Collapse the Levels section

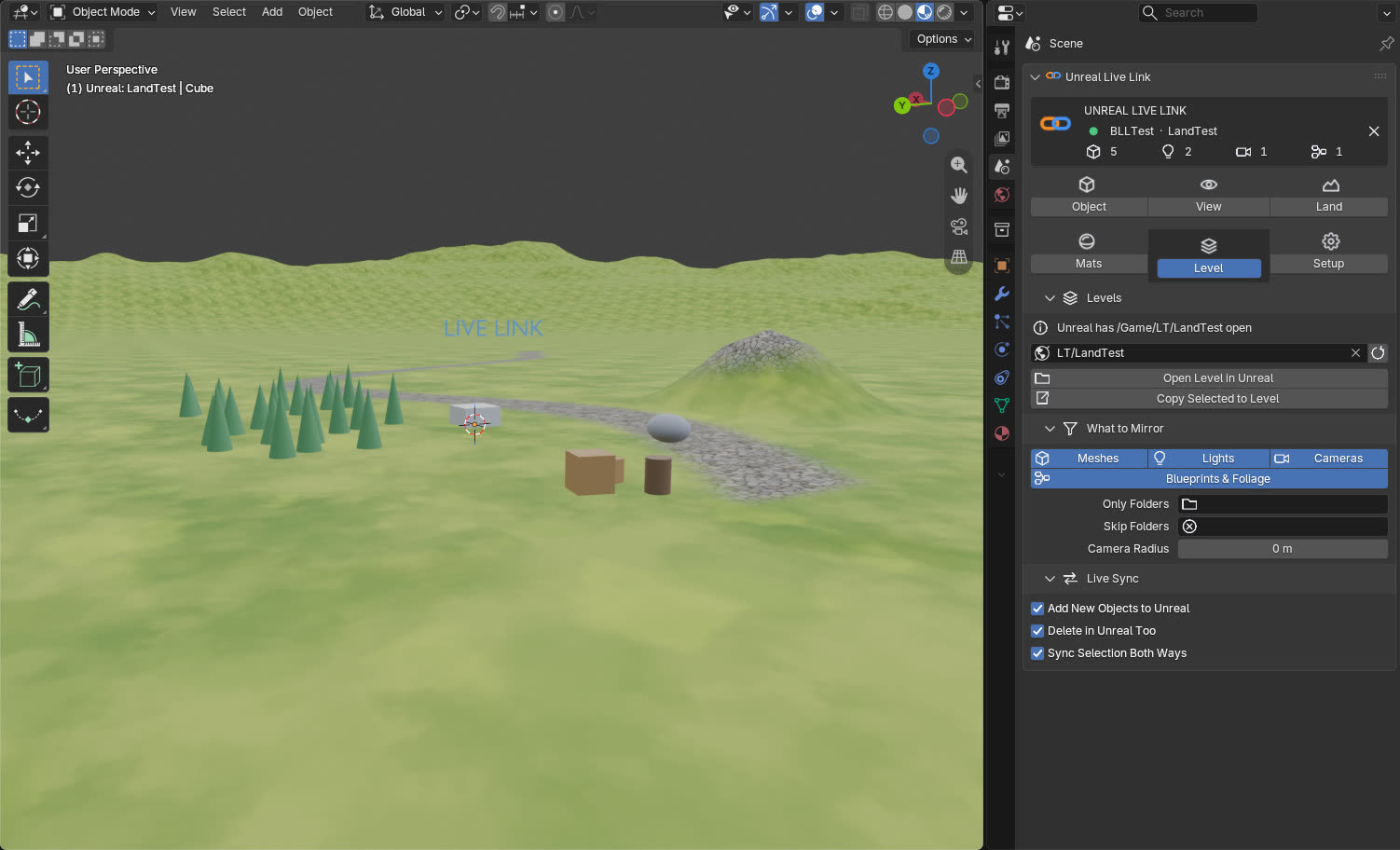pos(1050,298)
